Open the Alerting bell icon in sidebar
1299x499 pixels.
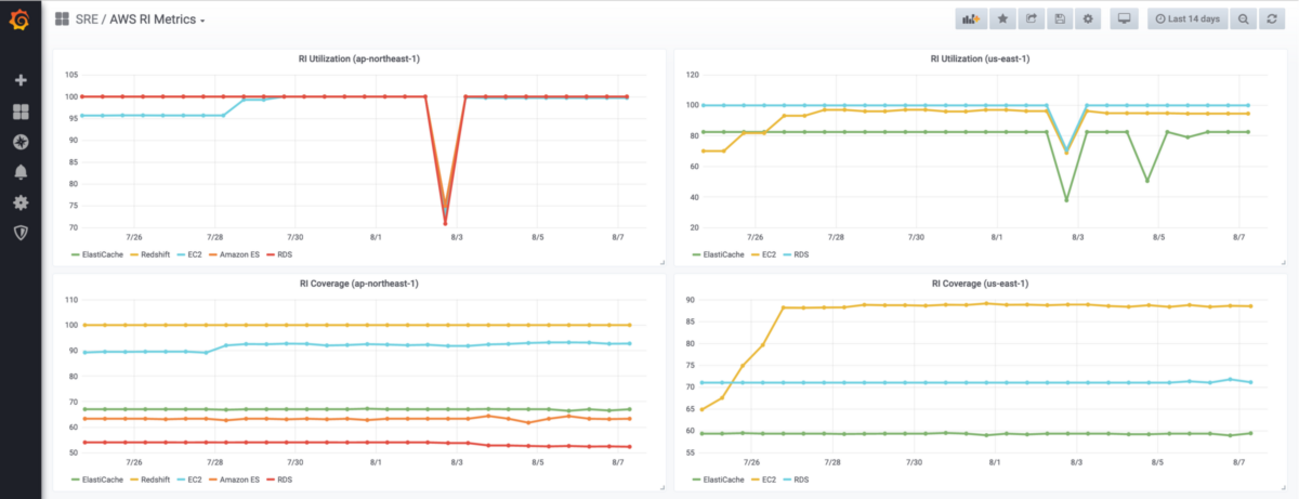point(20,172)
